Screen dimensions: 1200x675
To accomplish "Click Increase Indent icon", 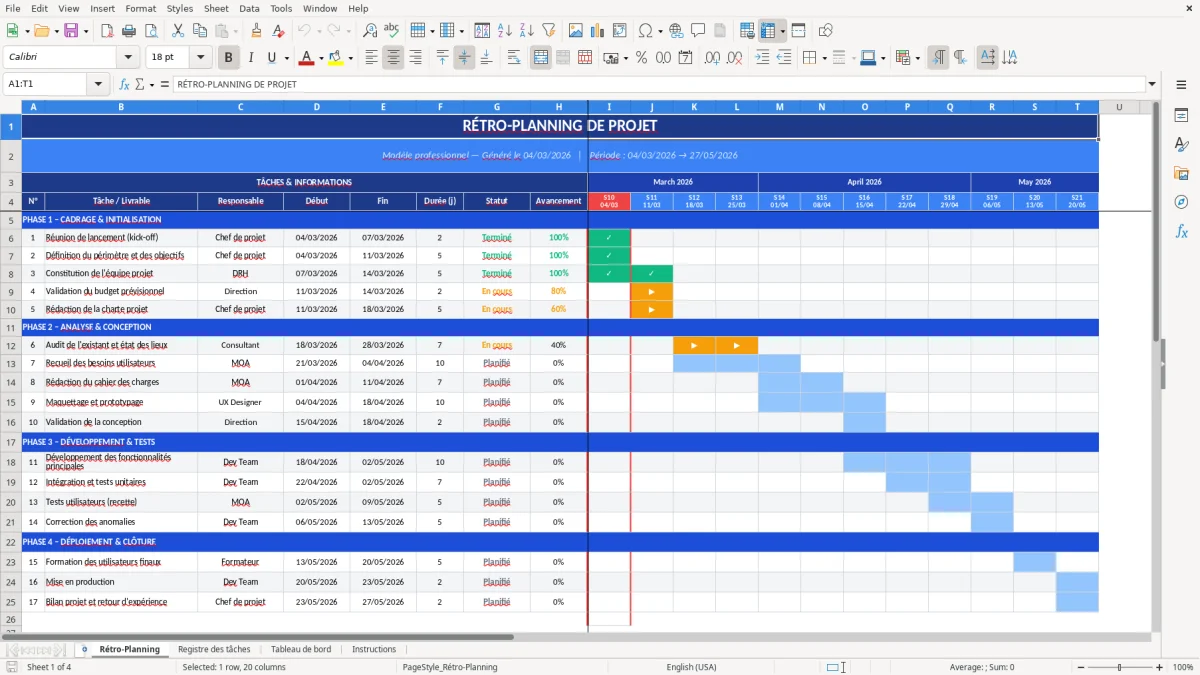I will 763,58.
